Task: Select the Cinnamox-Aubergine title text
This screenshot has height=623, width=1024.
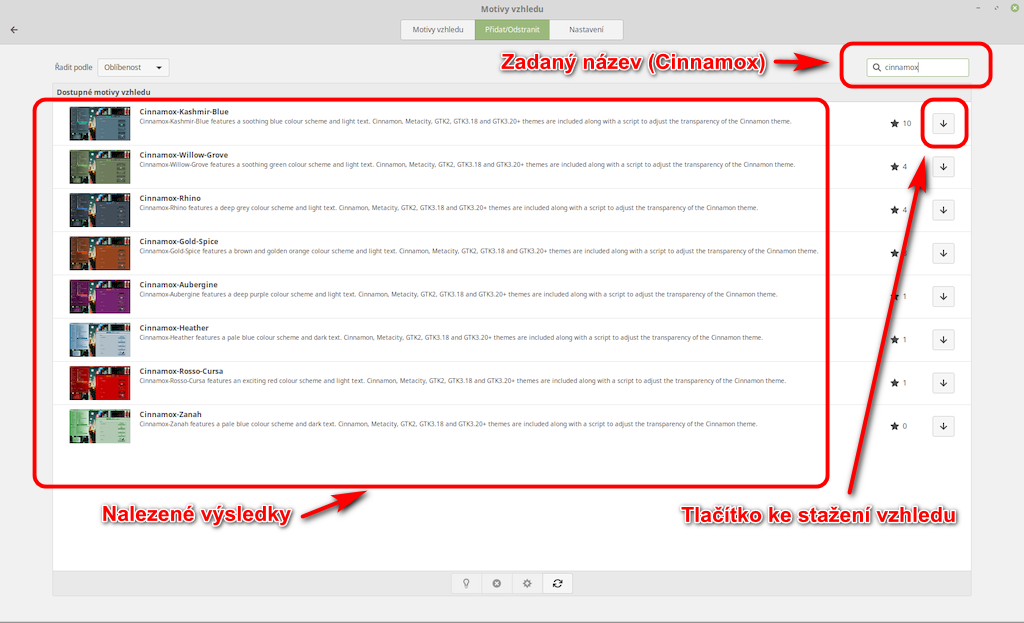Action: pos(178,285)
